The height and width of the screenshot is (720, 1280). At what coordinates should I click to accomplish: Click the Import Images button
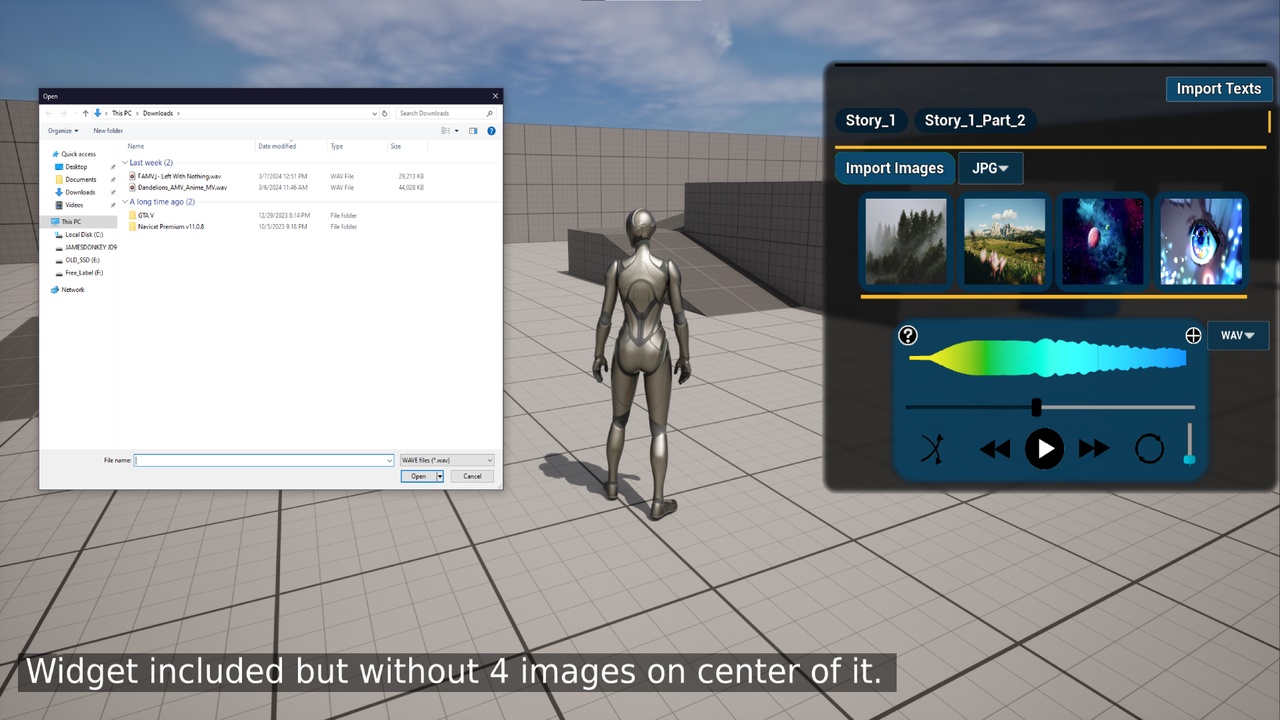click(x=895, y=168)
